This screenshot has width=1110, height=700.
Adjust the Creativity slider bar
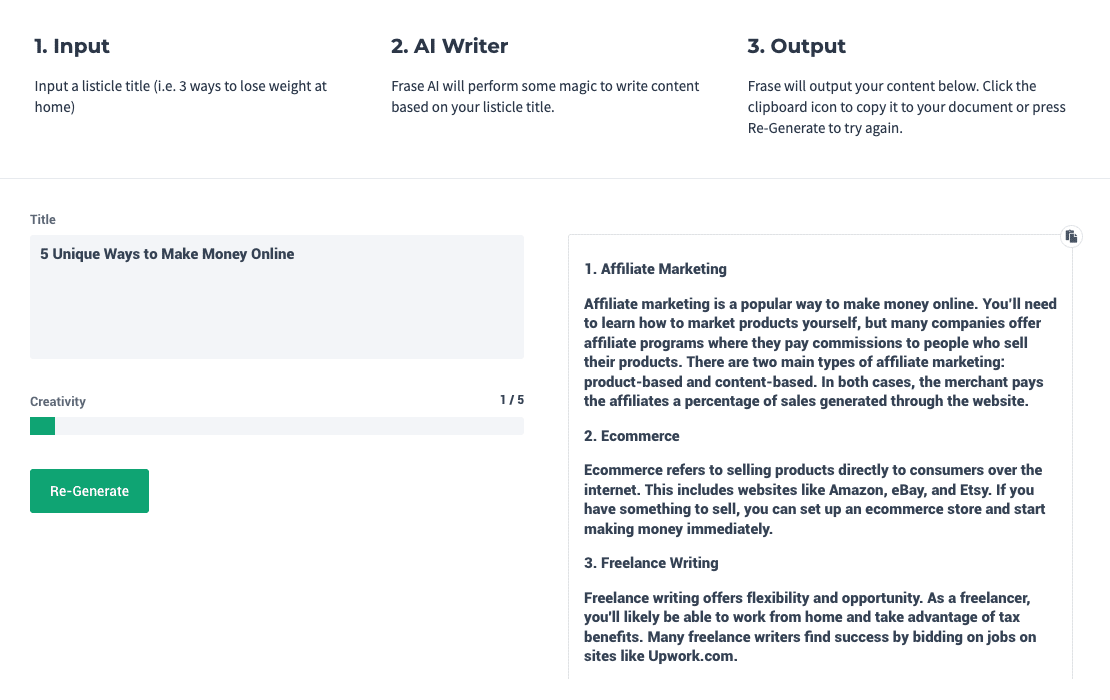click(x=277, y=425)
